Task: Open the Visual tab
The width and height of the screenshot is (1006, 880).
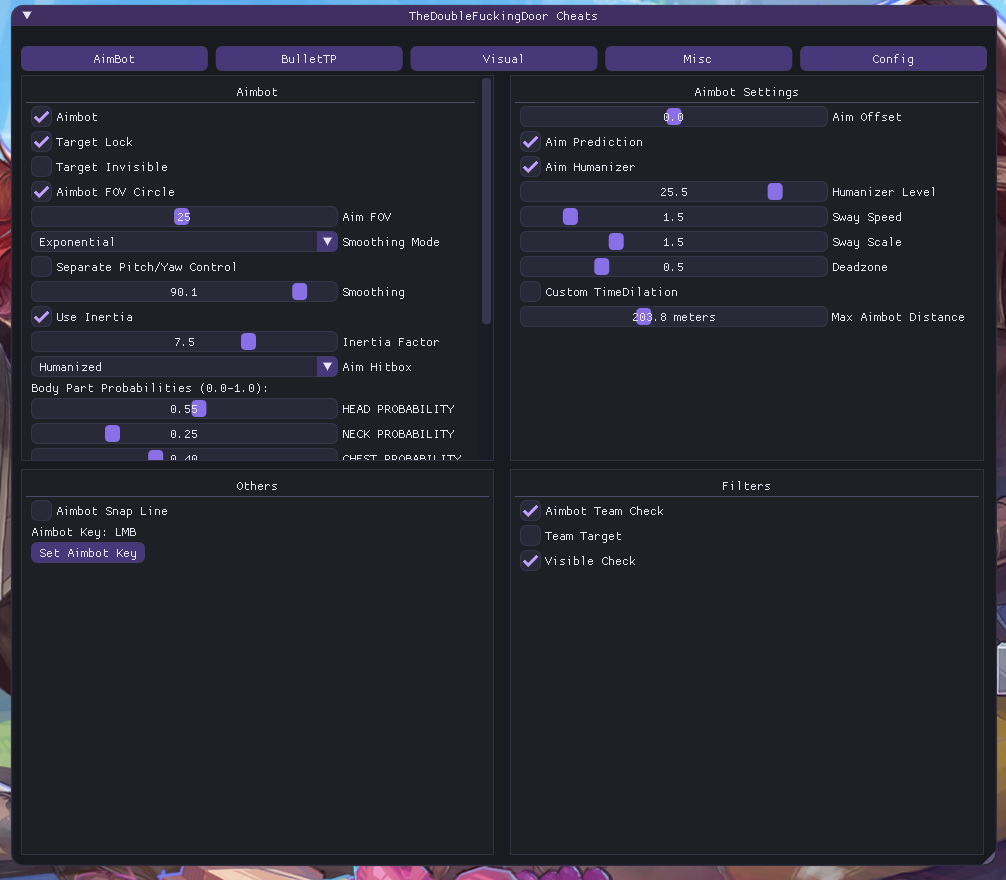Action: click(503, 59)
